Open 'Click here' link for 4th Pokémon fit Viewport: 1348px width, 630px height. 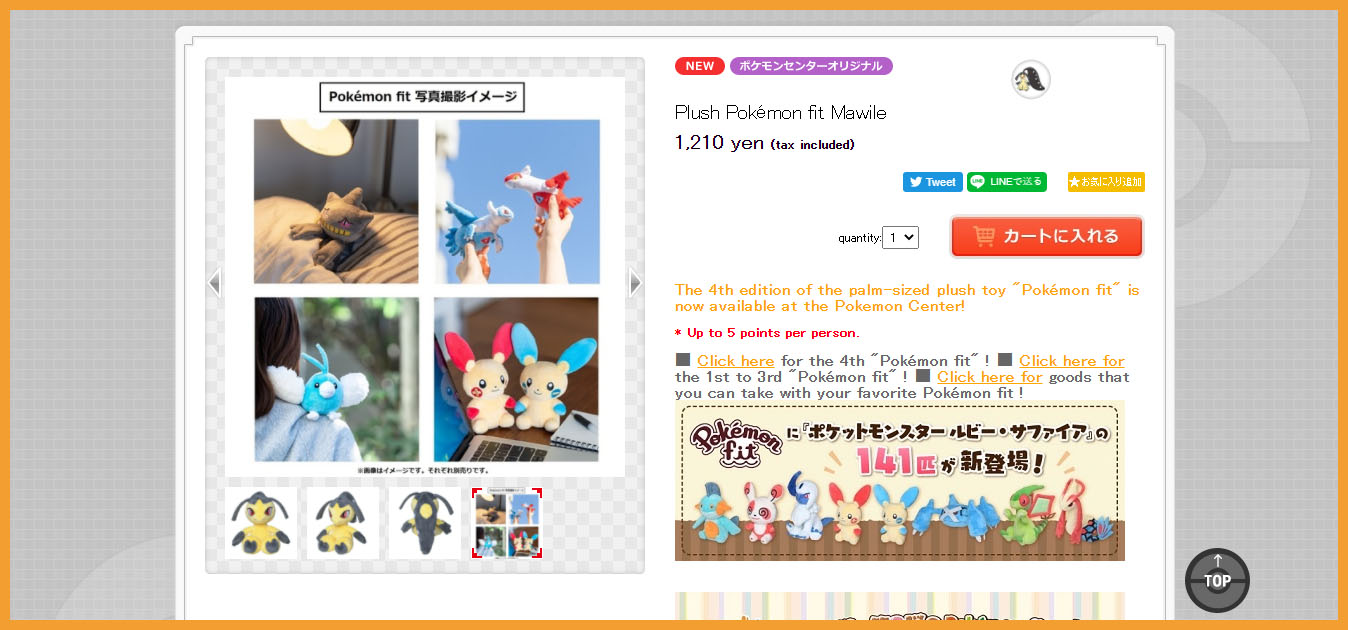click(x=736, y=361)
